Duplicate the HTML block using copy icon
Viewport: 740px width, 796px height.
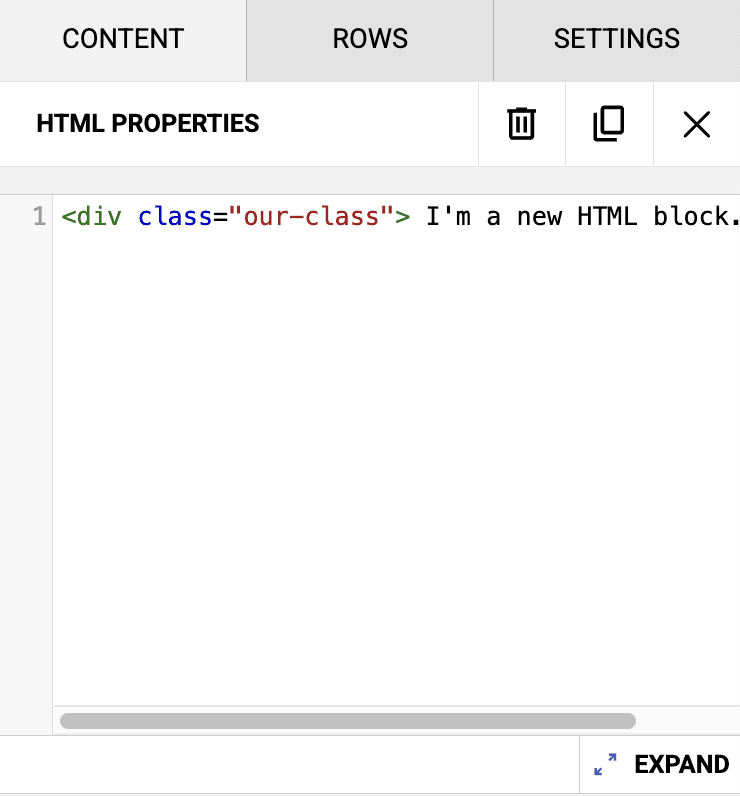tap(608, 124)
